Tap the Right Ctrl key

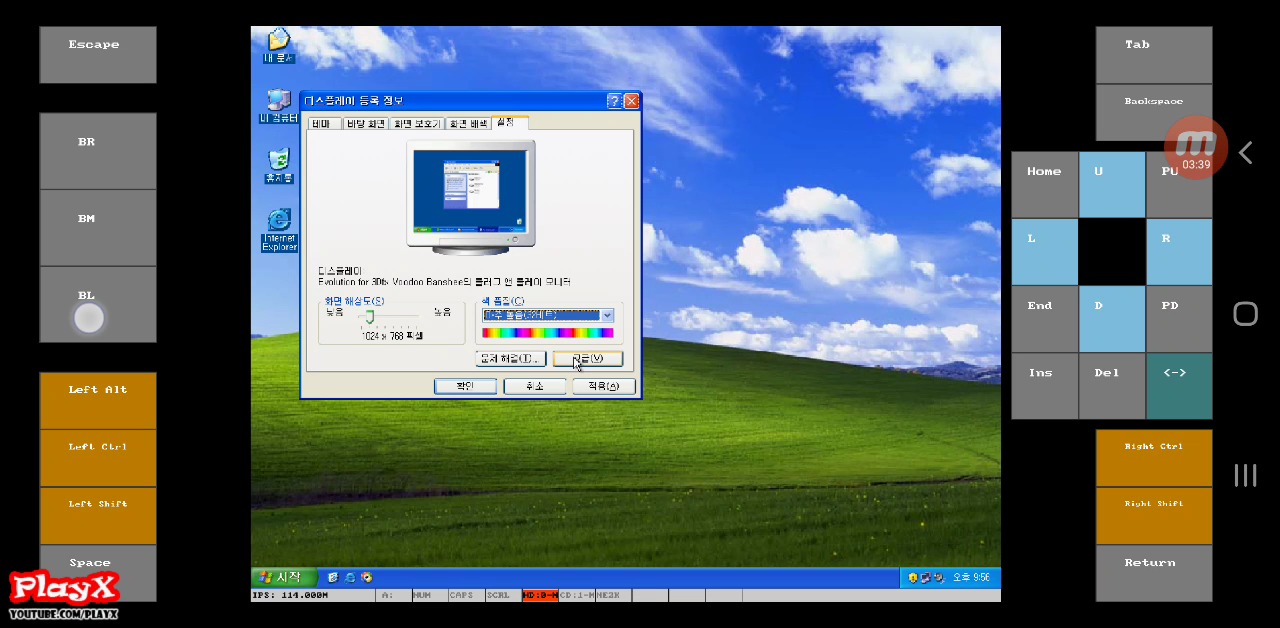coord(1154,458)
